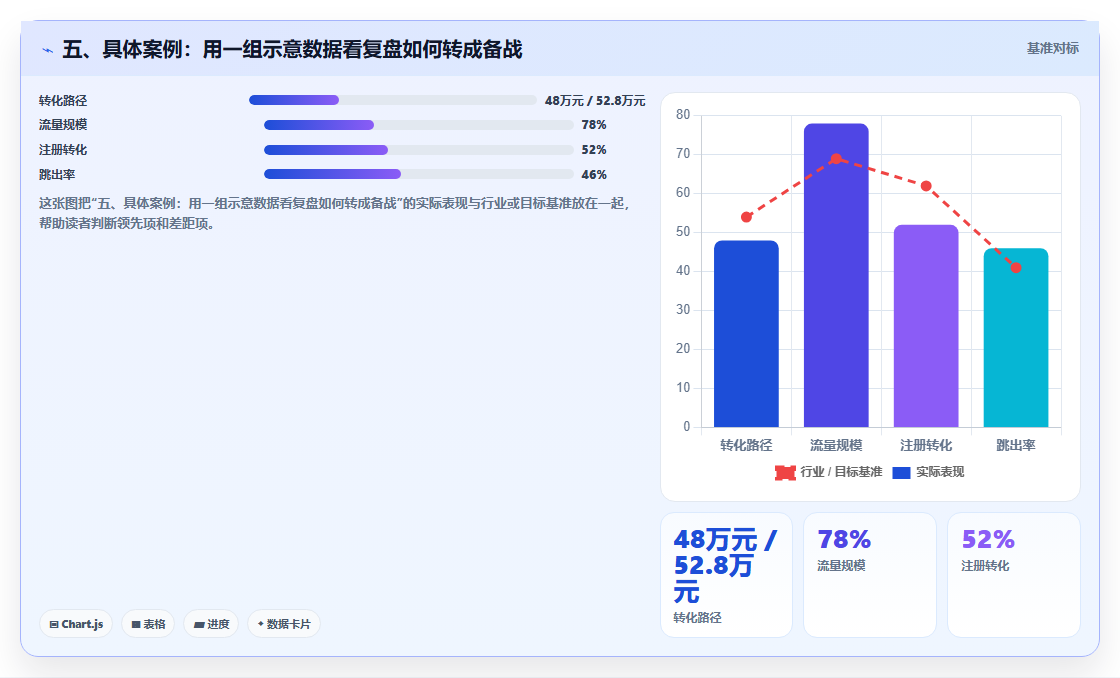Click the benchmark point above 注册转化 bar

coord(926,186)
